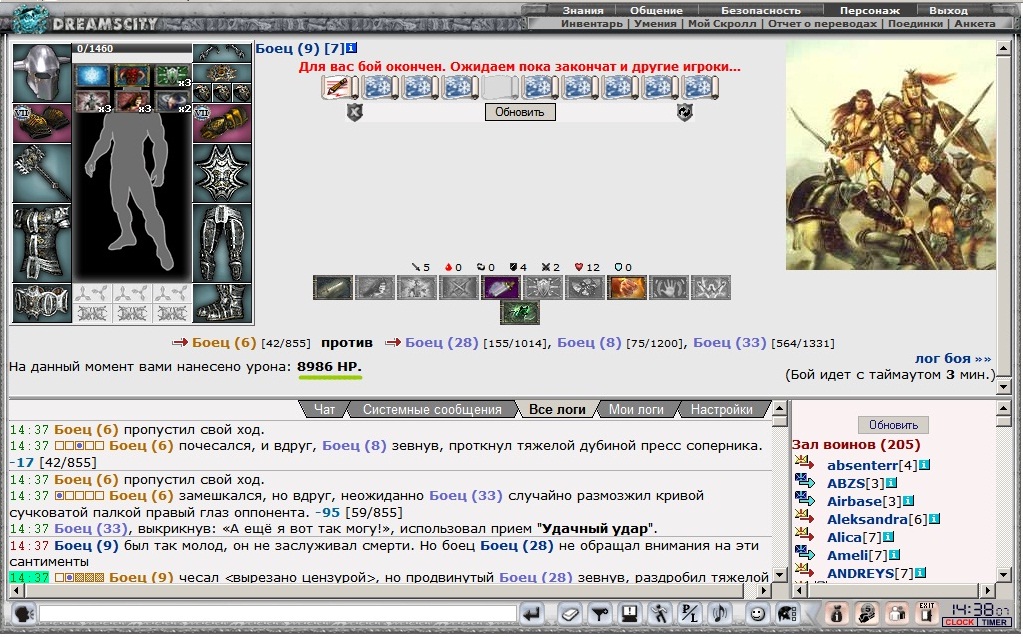Click the info icon beside Боец (9) [7]
The height and width of the screenshot is (637, 1023).
352,48
